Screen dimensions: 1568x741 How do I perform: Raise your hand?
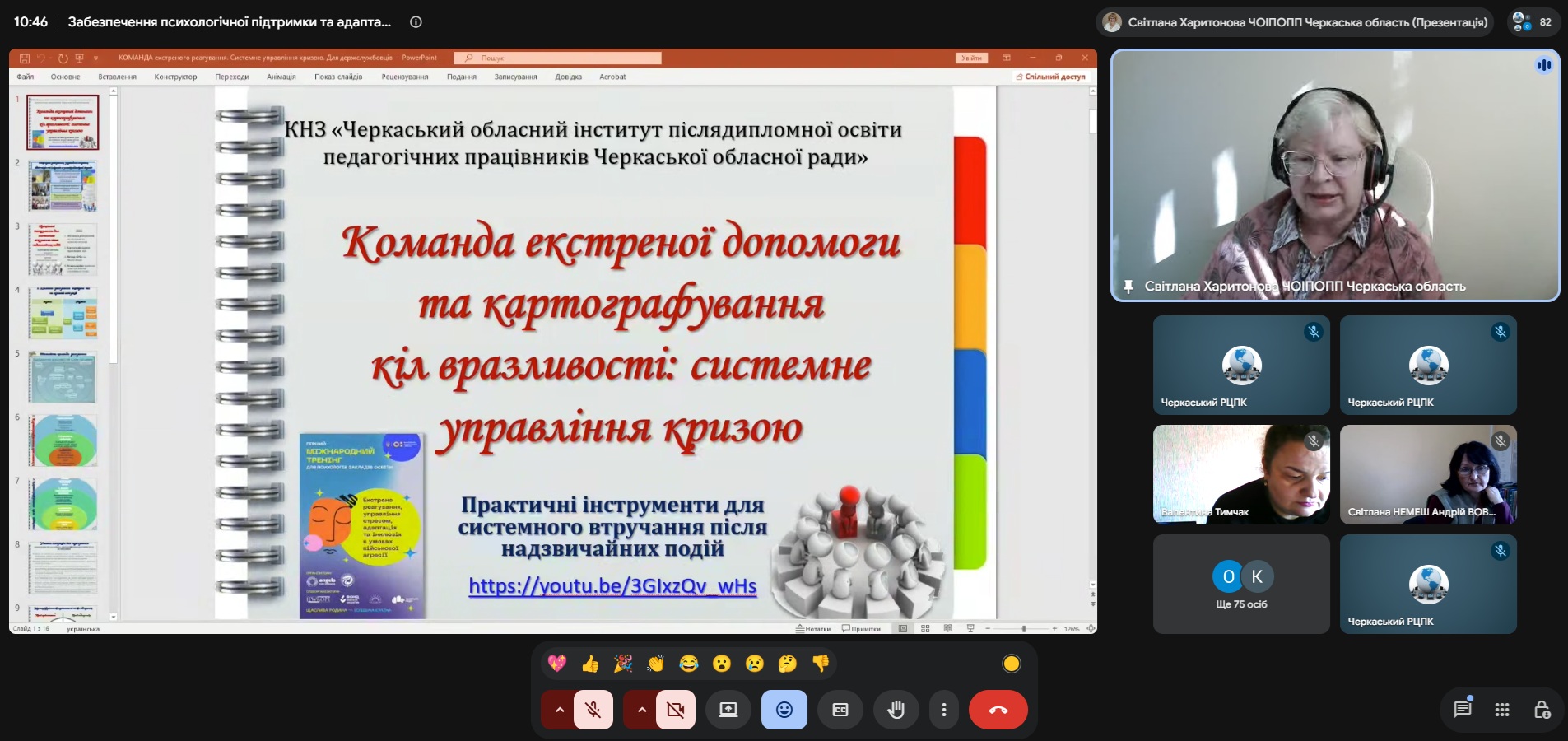click(x=896, y=710)
